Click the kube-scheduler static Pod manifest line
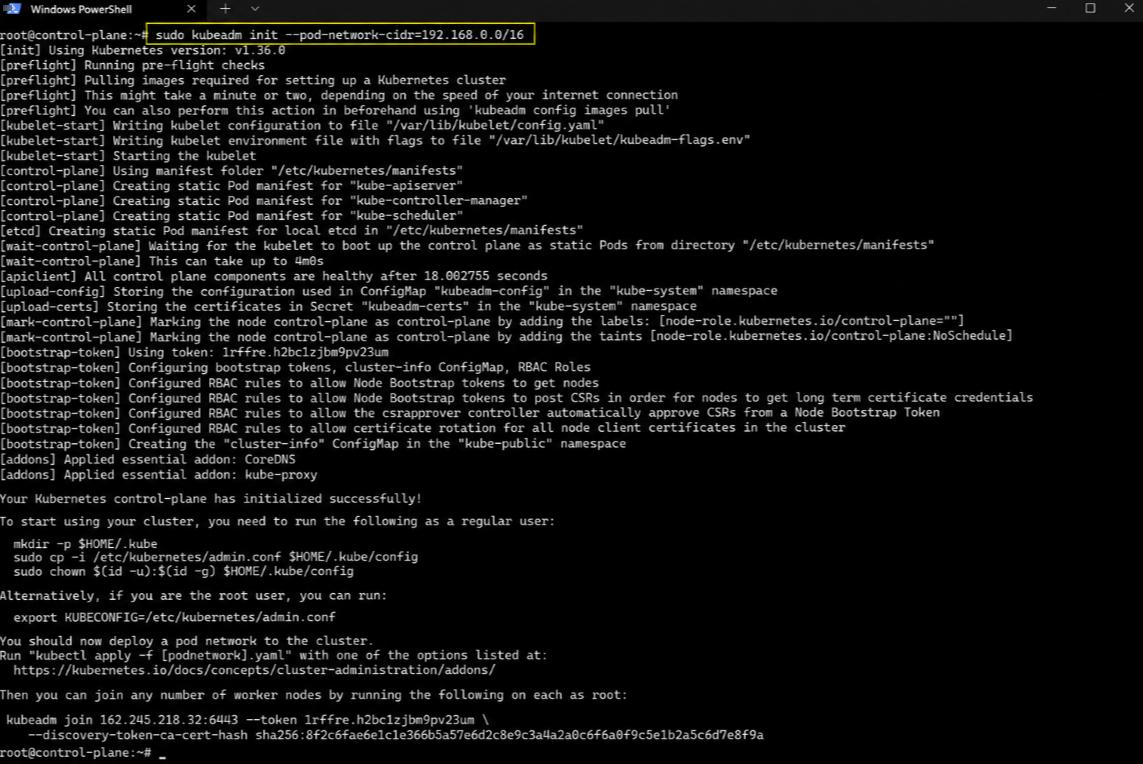Screen dimensions: 1143x764 coord(232,217)
